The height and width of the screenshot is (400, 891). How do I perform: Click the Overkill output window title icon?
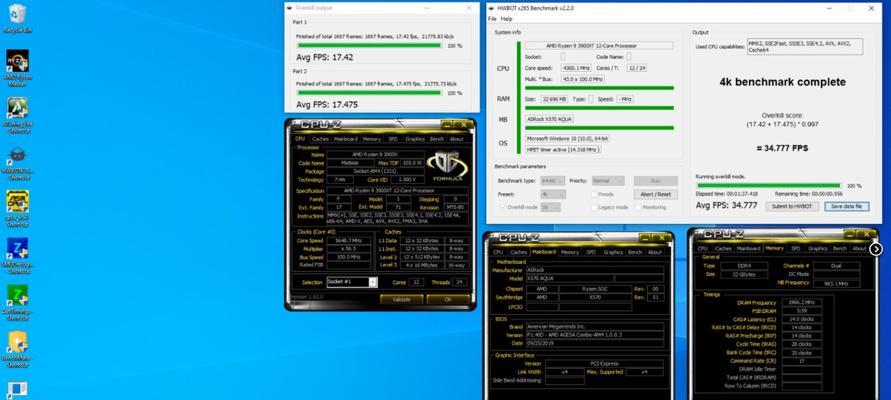point(290,8)
